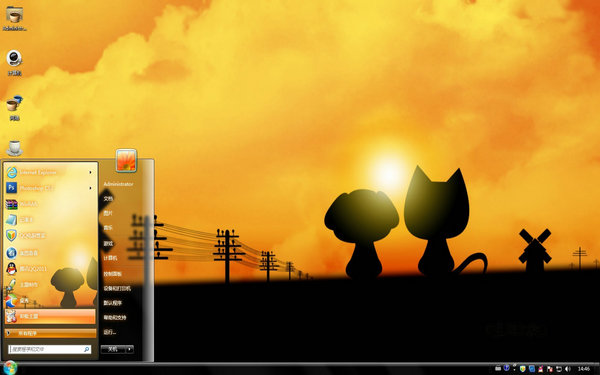600x375 pixels.
Task: Click the search programs and files box
Action: point(50,349)
